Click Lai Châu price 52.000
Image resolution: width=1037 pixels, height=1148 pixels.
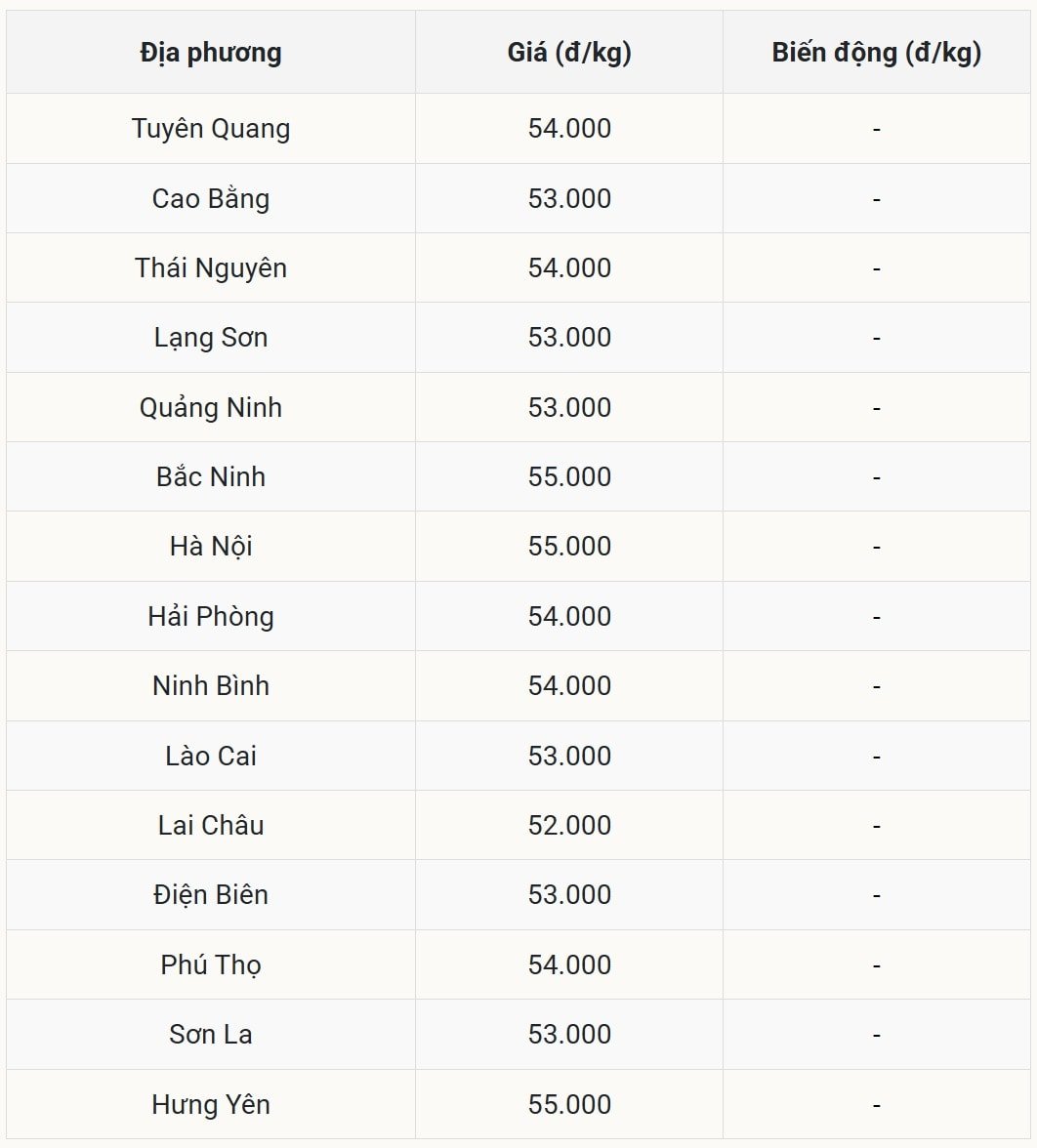pyautogui.click(x=569, y=825)
